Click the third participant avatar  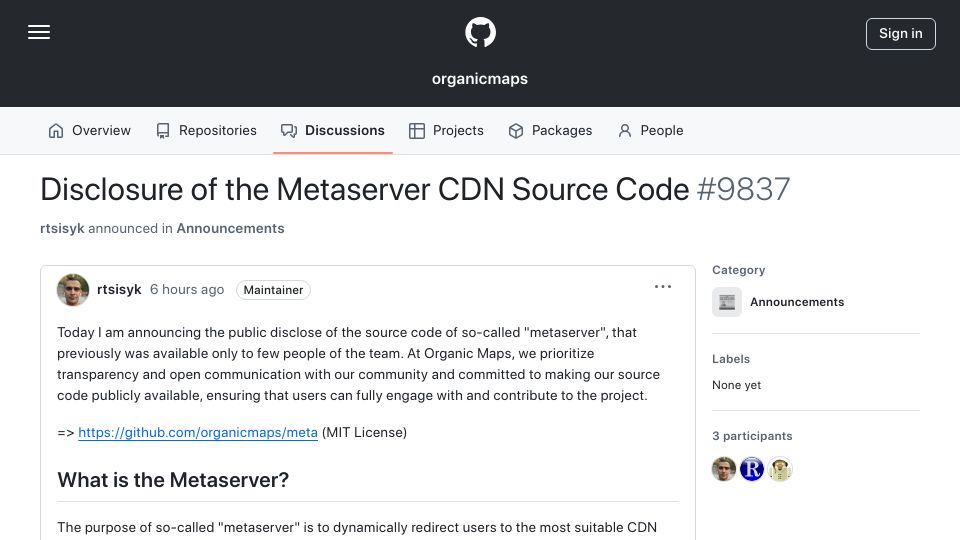pyautogui.click(x=780, y=470)
